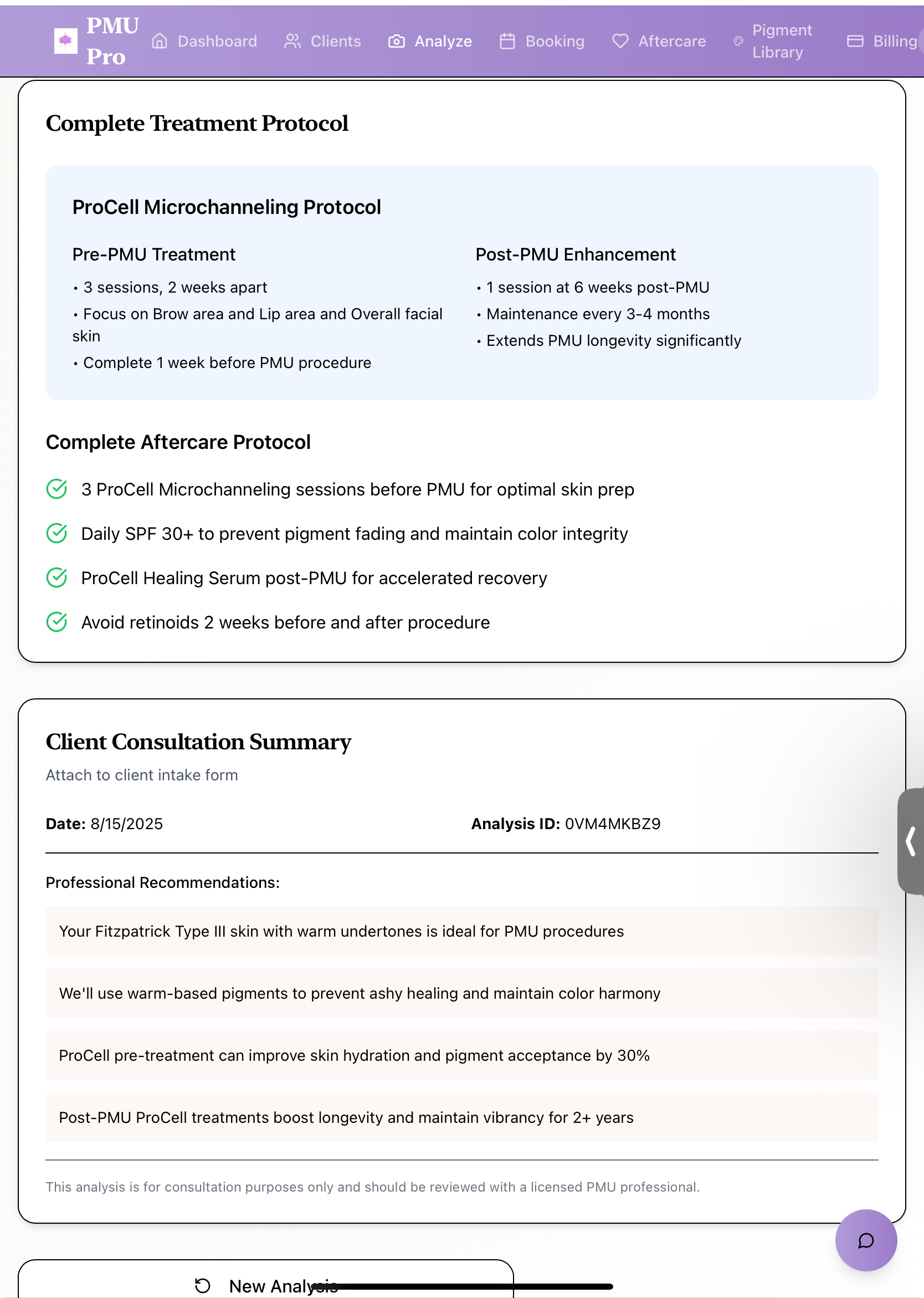Toggle the Daily SPF 30+ checkmark
924x1298 pixels.
click(56, 533)
